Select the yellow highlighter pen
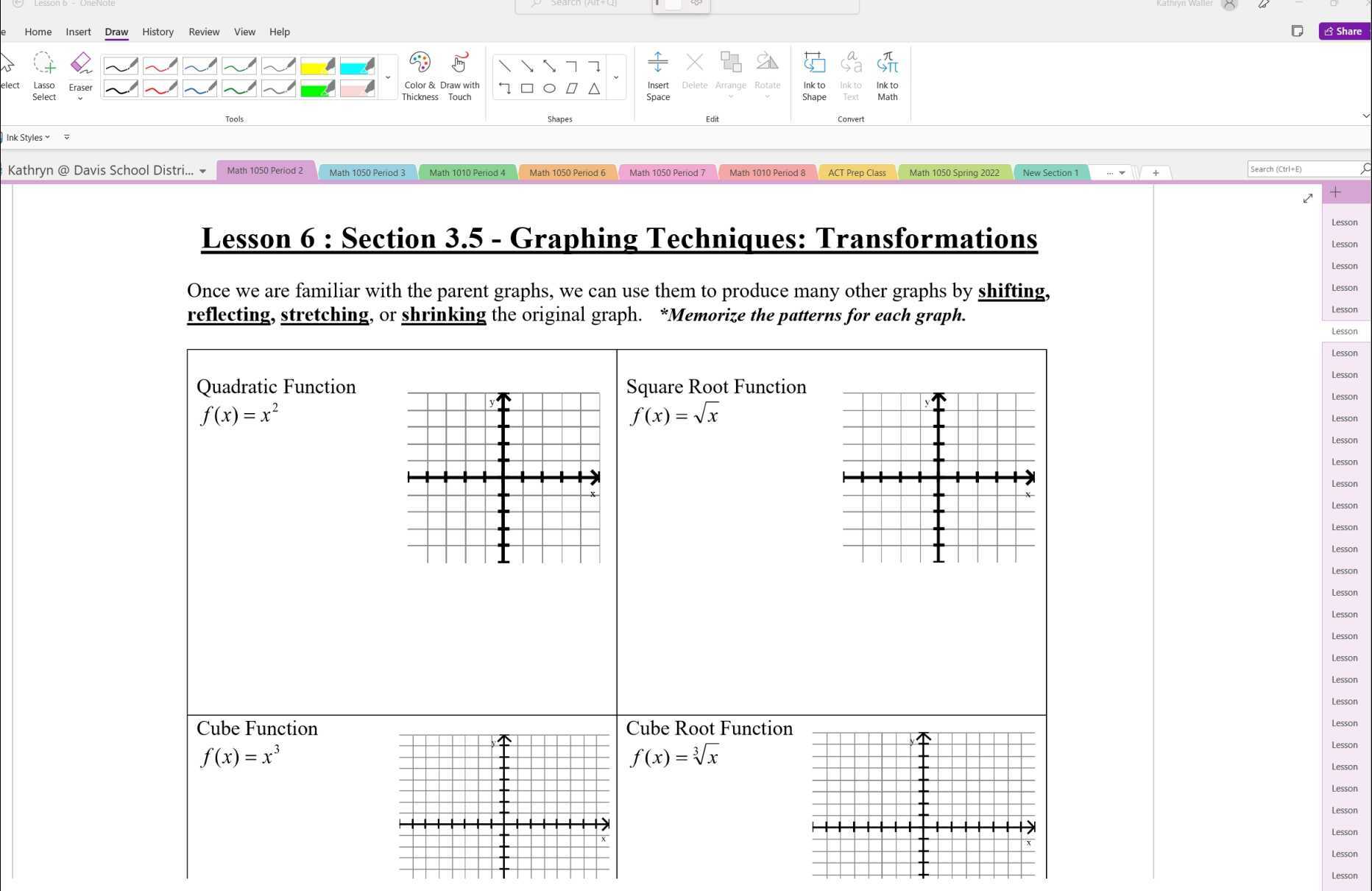Image resolution: width=1372 pixels, height=891 pixels. [x=317, y=67]
